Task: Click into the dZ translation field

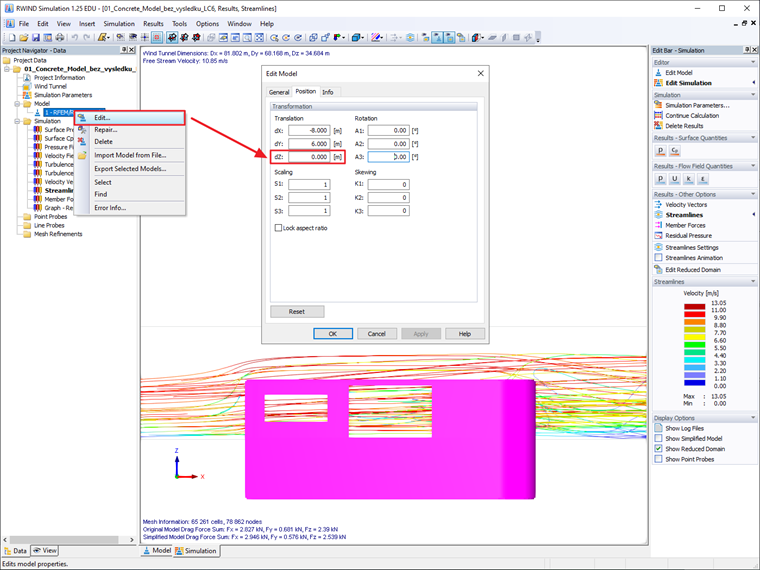Action: tap(309, 157)
